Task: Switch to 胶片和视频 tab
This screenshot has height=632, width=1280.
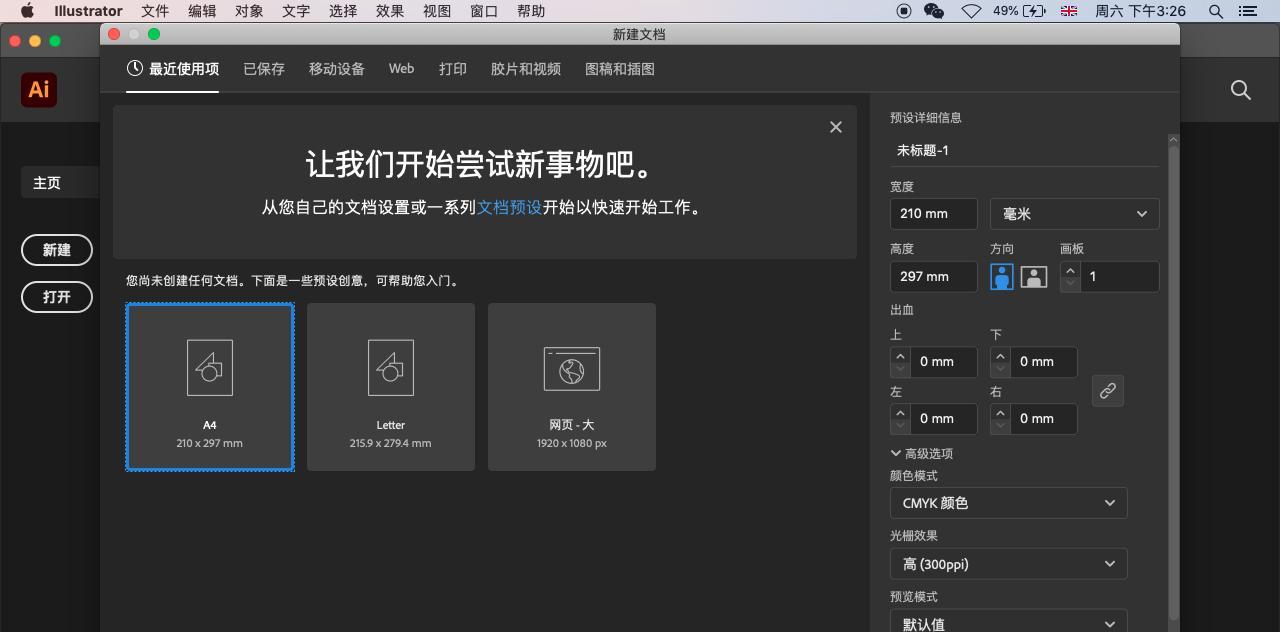Action: point(526,69)
